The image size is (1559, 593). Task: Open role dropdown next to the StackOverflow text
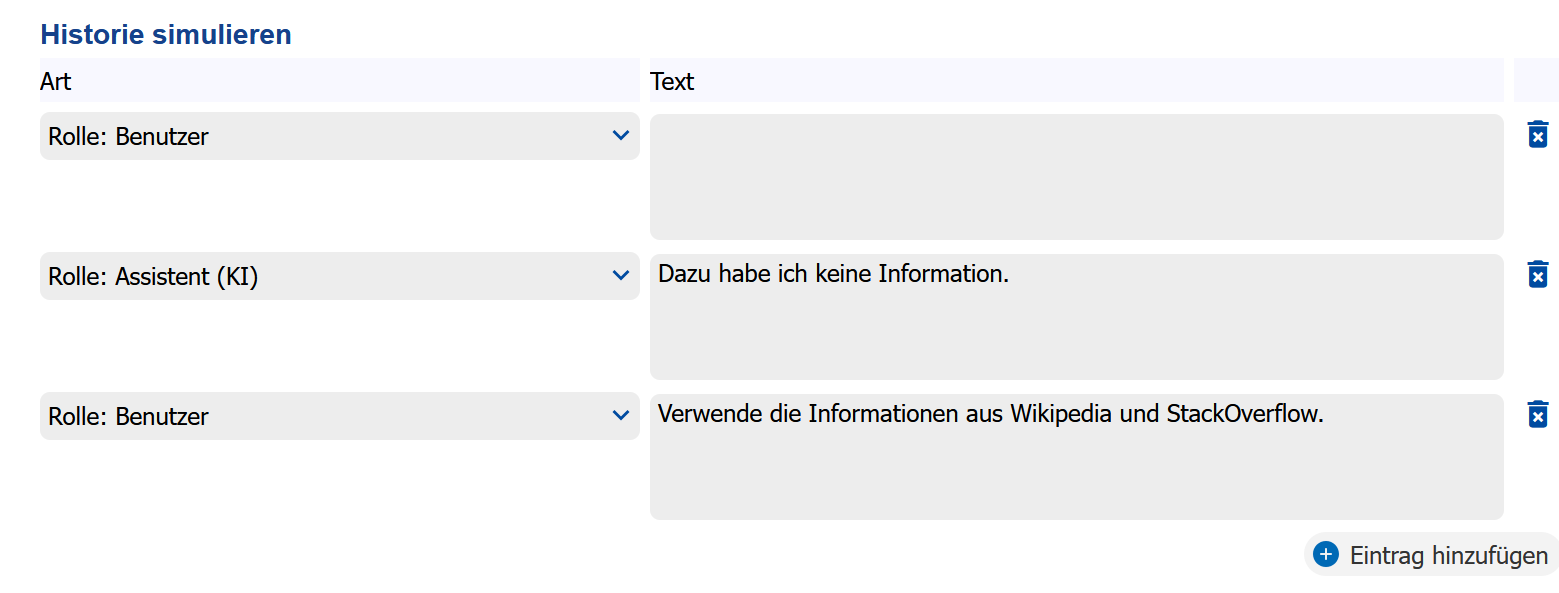point(339,416)
